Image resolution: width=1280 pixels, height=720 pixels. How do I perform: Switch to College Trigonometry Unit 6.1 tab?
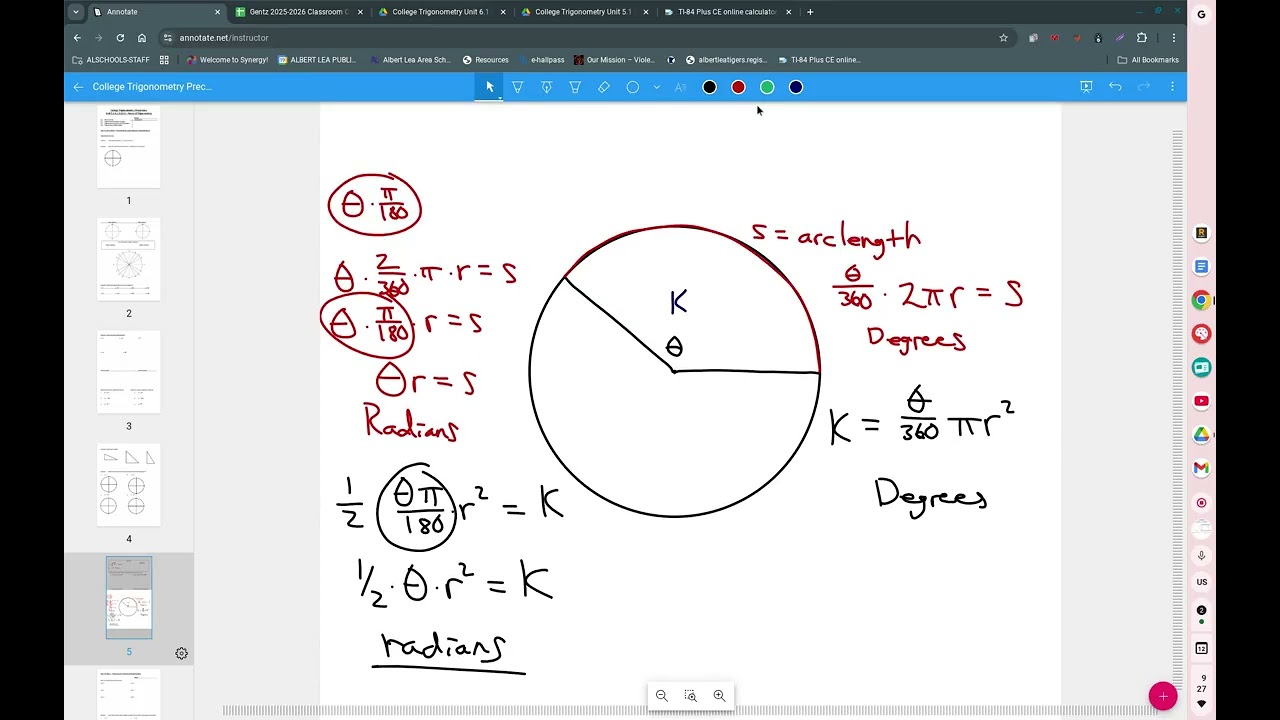(441, 12)
